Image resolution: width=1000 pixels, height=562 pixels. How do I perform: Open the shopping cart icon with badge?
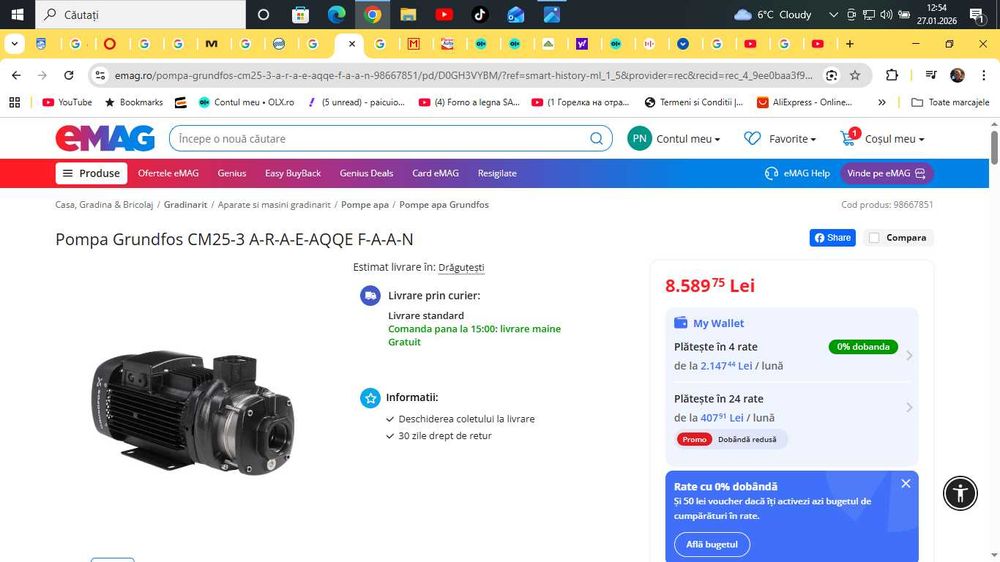click(x=849, y=137)
